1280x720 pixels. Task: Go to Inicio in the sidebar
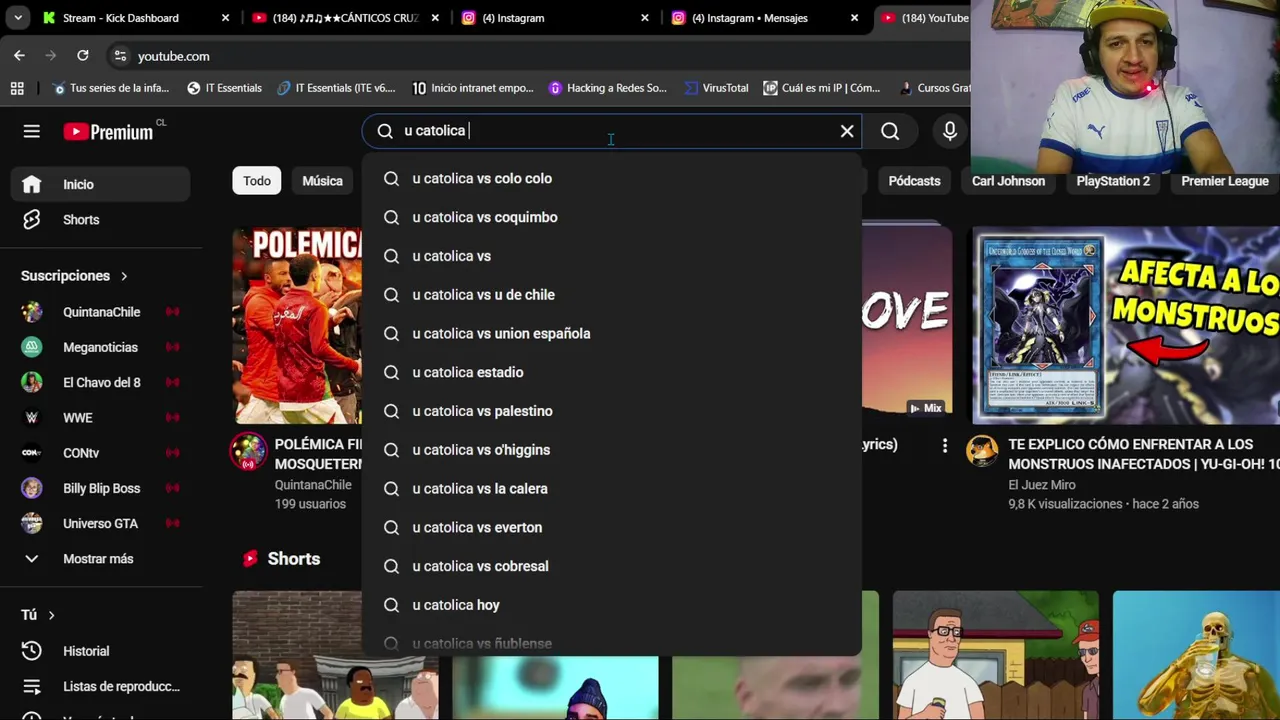coord(100,184)
